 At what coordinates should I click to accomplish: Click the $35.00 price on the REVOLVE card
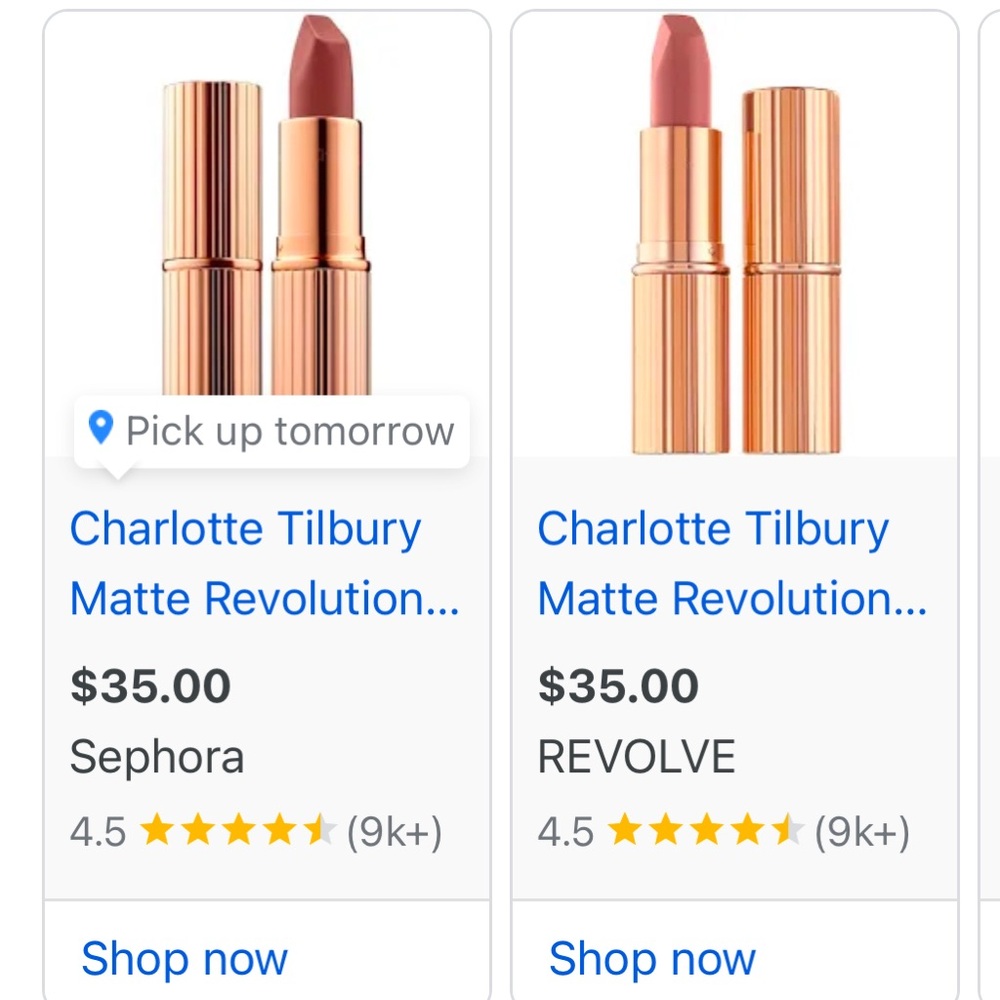pos(617,685)
